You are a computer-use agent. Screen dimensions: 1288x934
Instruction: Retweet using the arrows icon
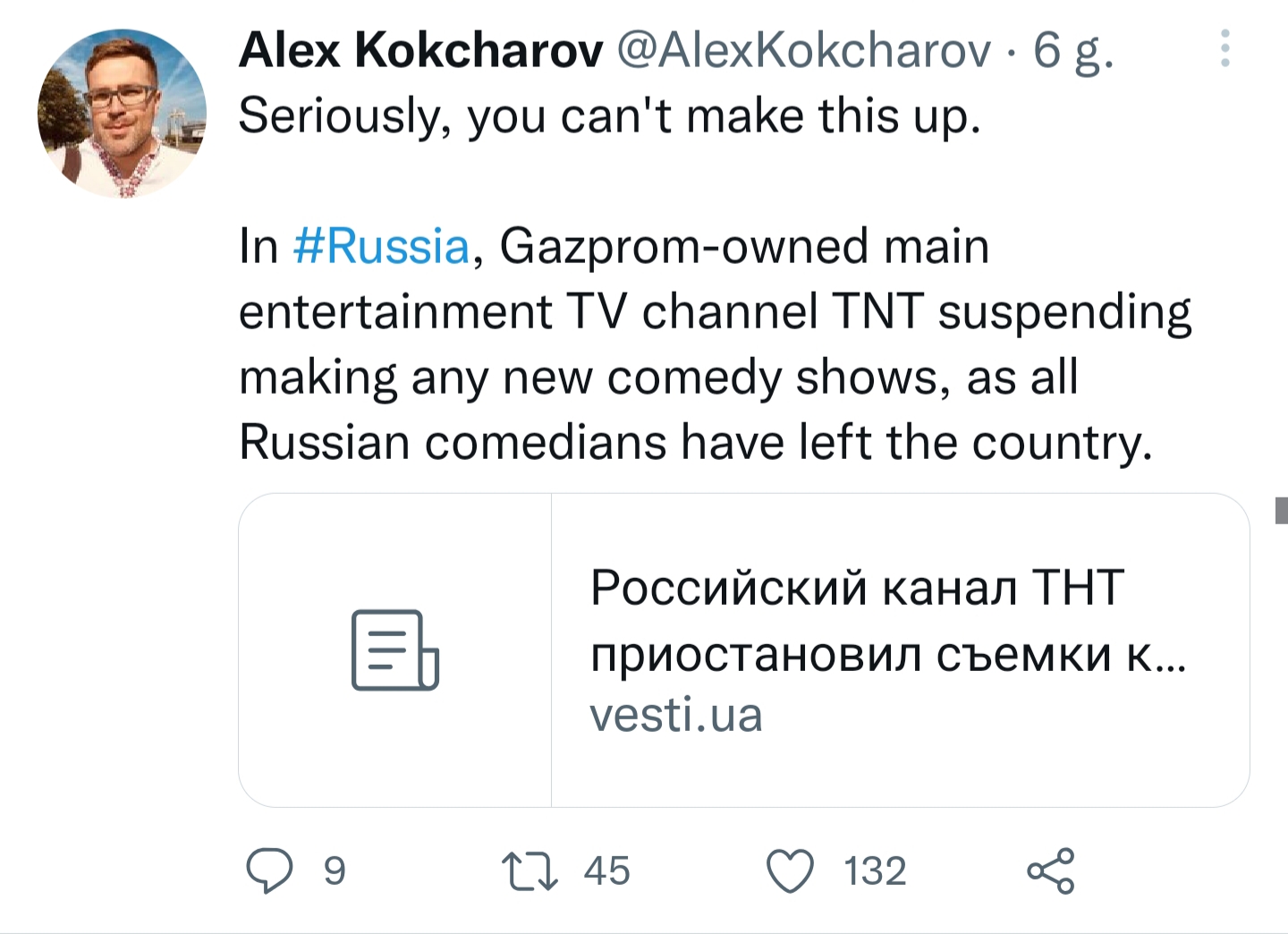(x=530, y=871)
